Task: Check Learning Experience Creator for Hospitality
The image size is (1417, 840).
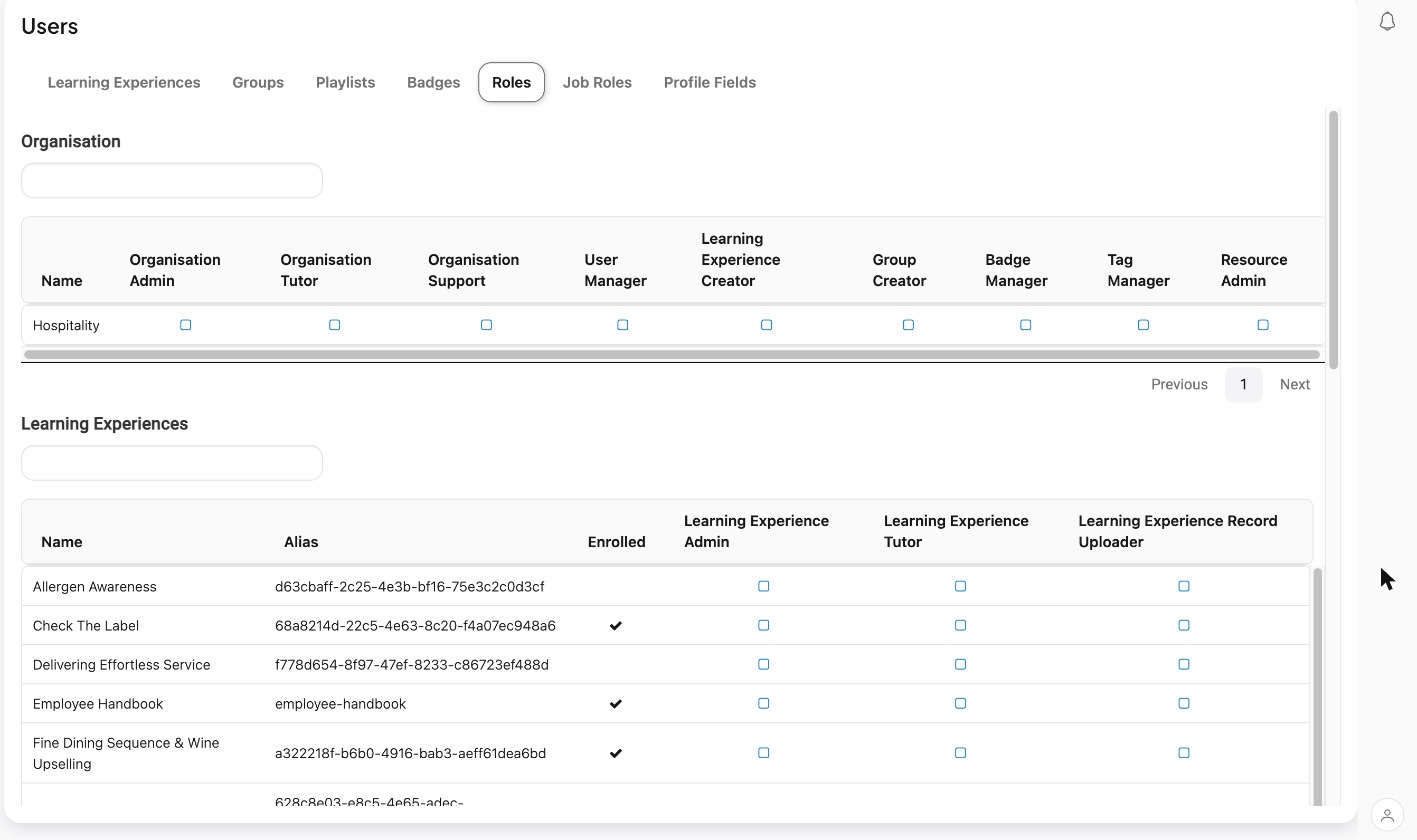Action: (766, 325)
